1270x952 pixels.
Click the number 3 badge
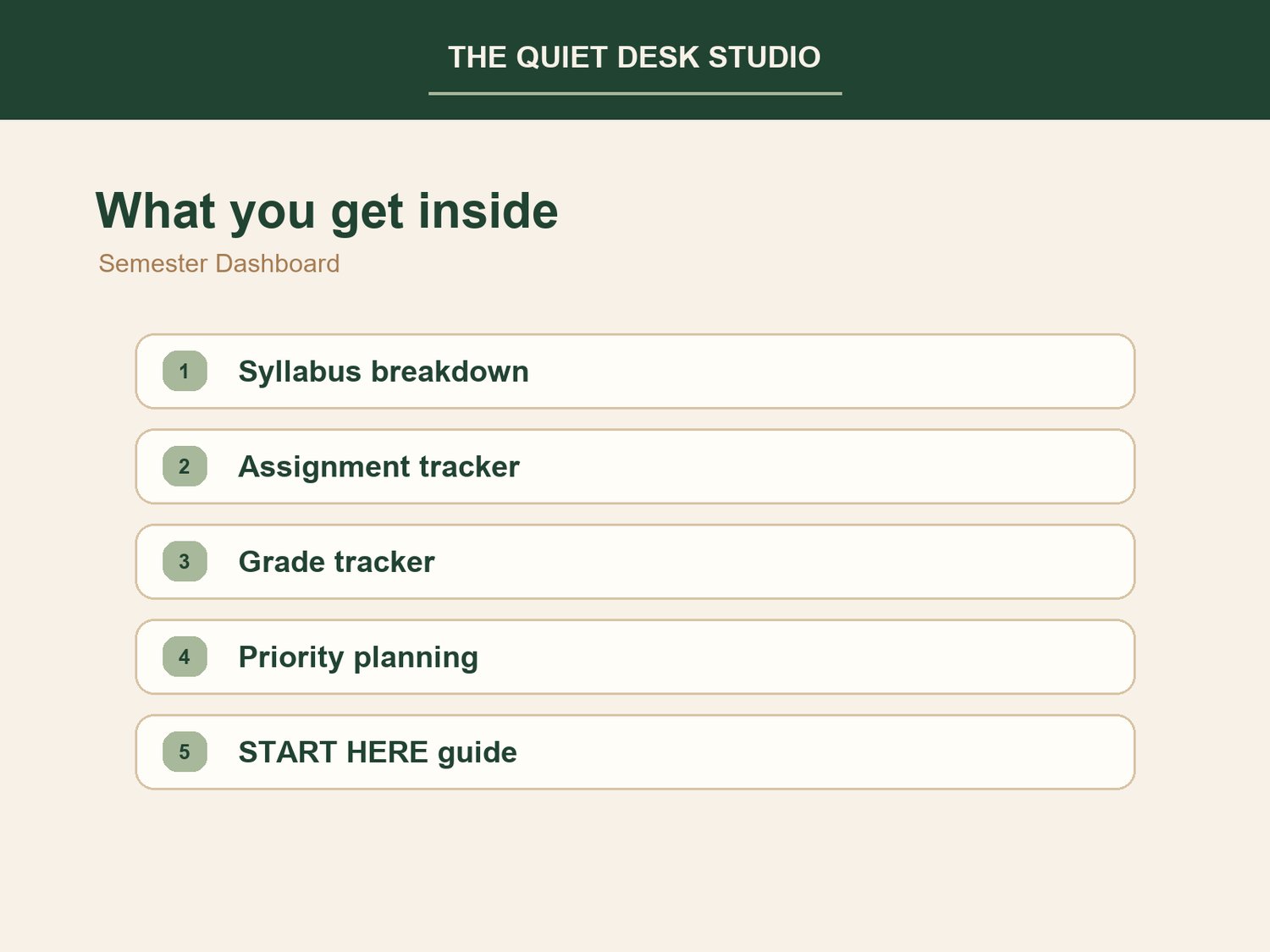click(x=185, y=561)
